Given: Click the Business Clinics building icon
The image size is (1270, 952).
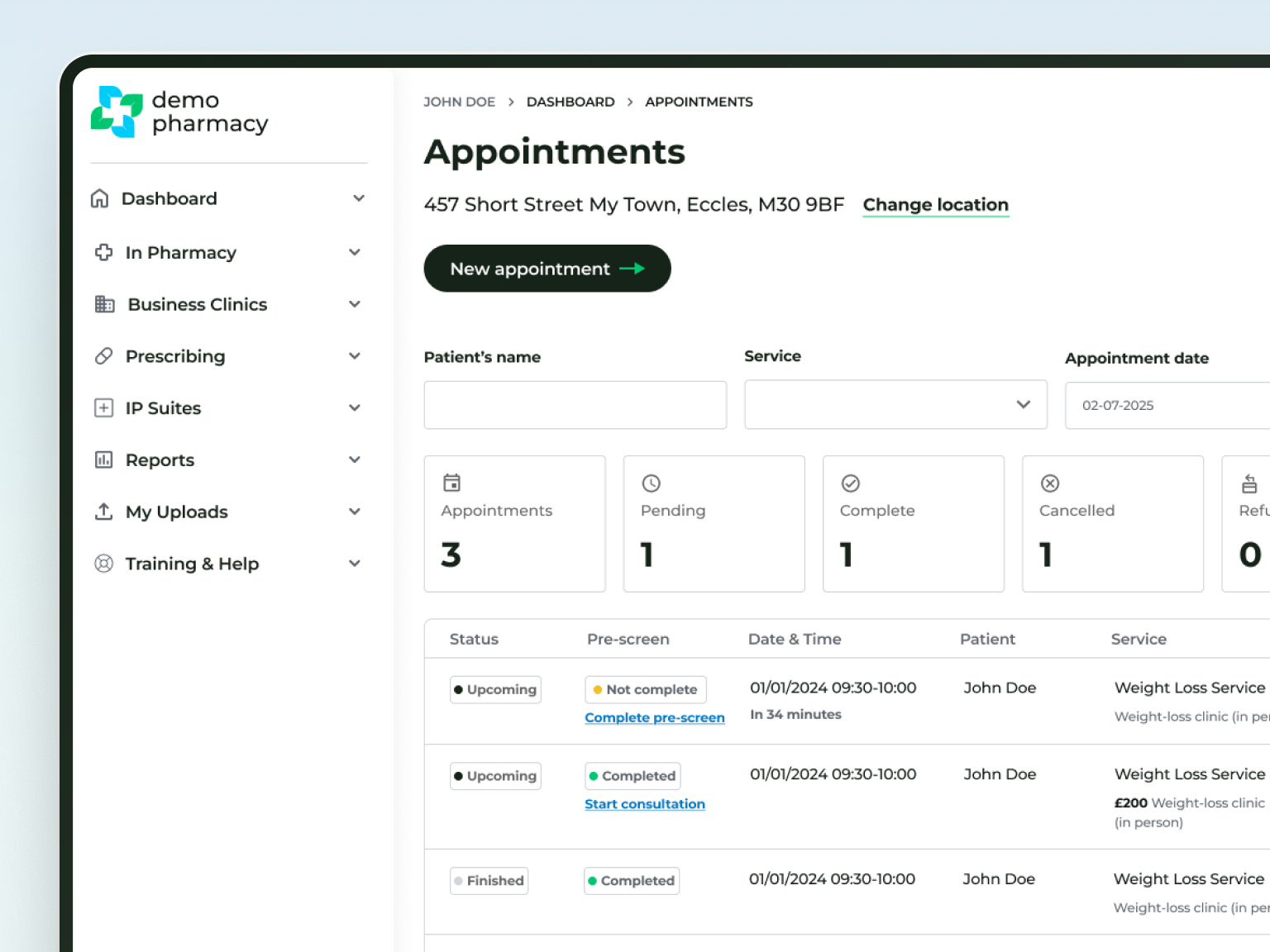Looking at the screenshot, I should point(104,304).
